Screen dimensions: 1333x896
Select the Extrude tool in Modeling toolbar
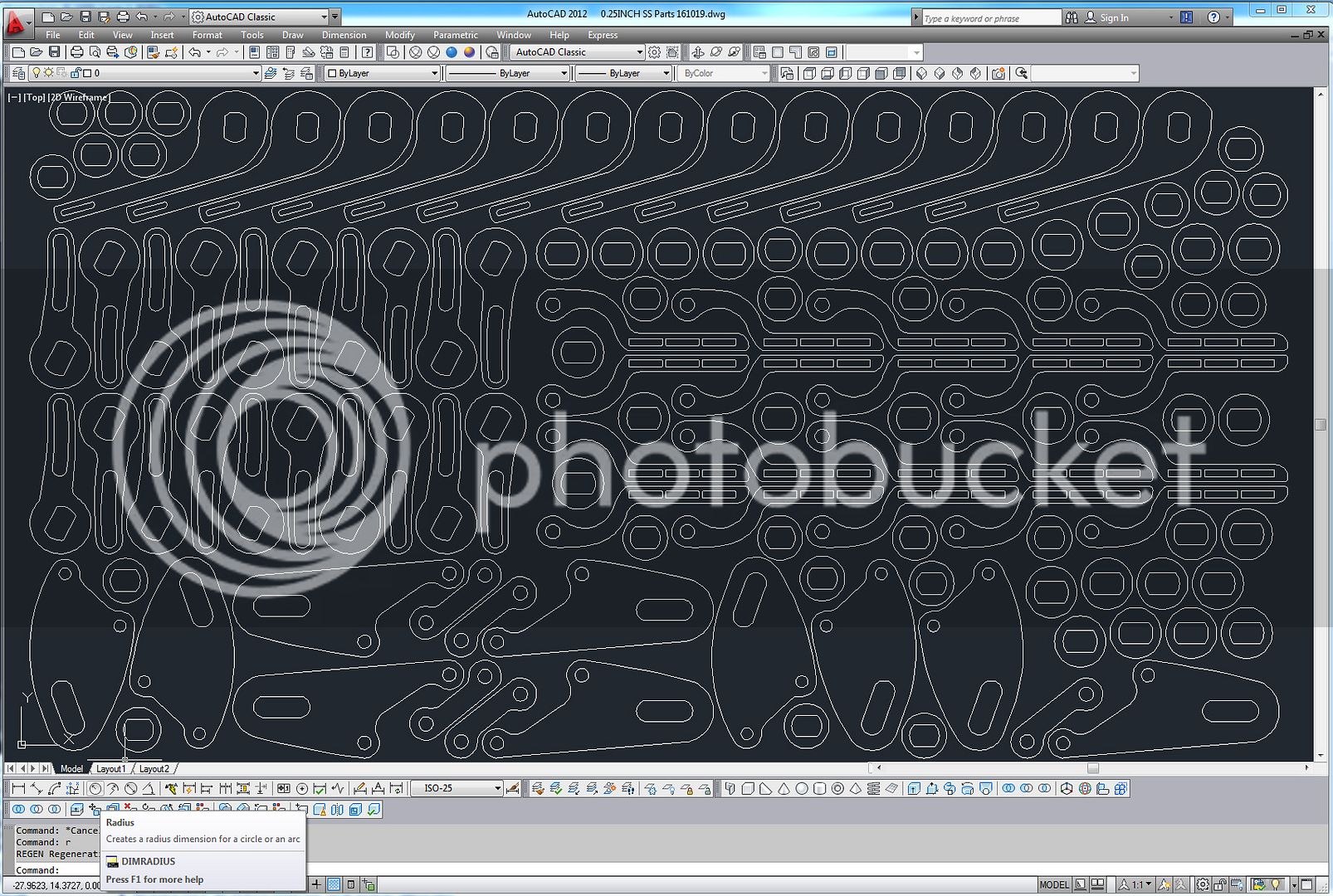[913, 788]
